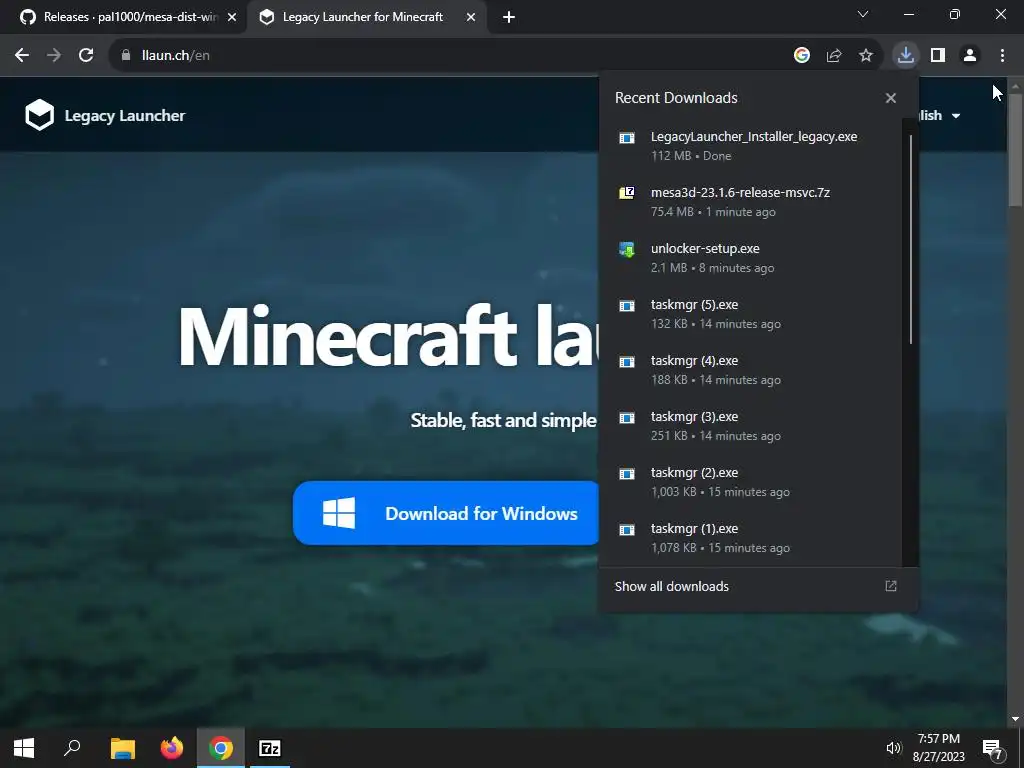
Task: Close the Recent Downloads popup
Action: click(x=891, y=98)
